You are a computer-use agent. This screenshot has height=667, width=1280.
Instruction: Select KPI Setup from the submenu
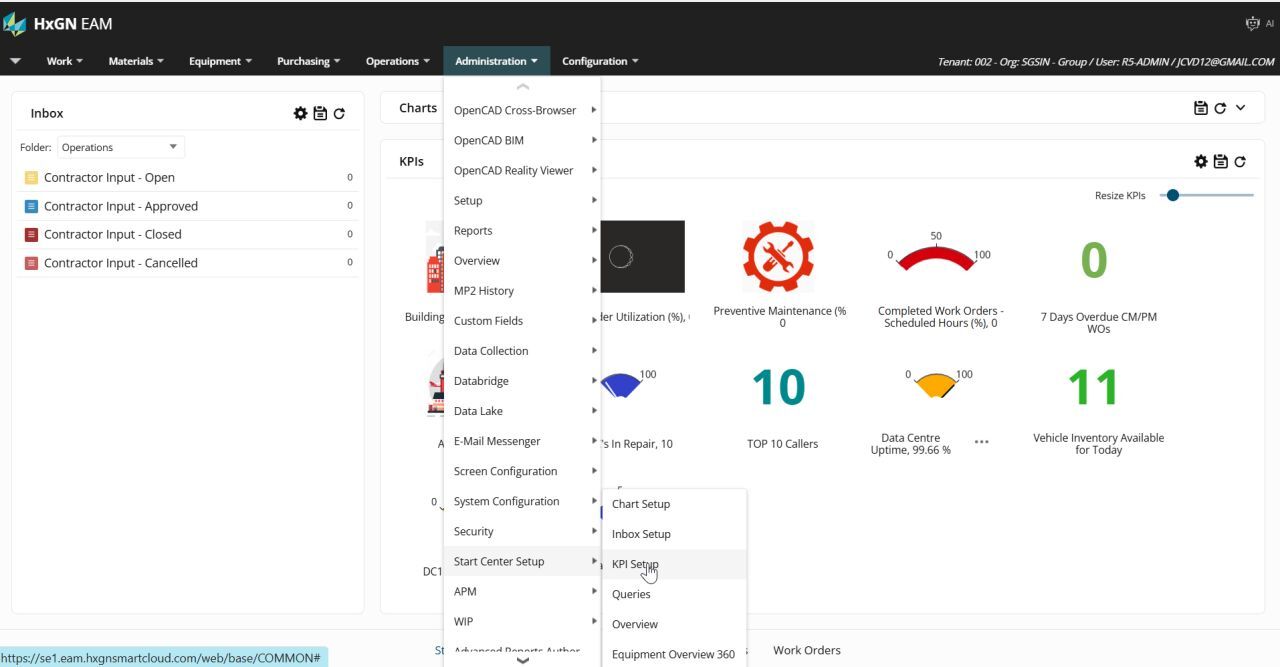point(635,564)
